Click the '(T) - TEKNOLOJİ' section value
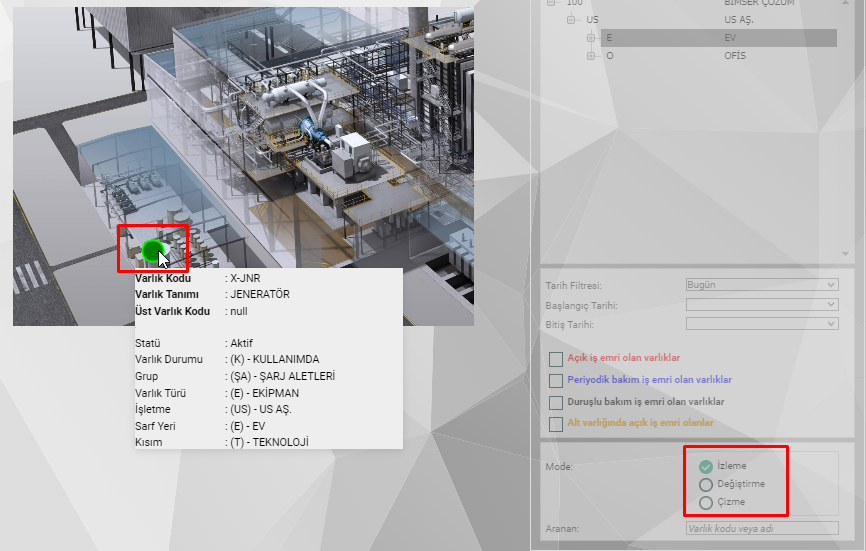 270,442
